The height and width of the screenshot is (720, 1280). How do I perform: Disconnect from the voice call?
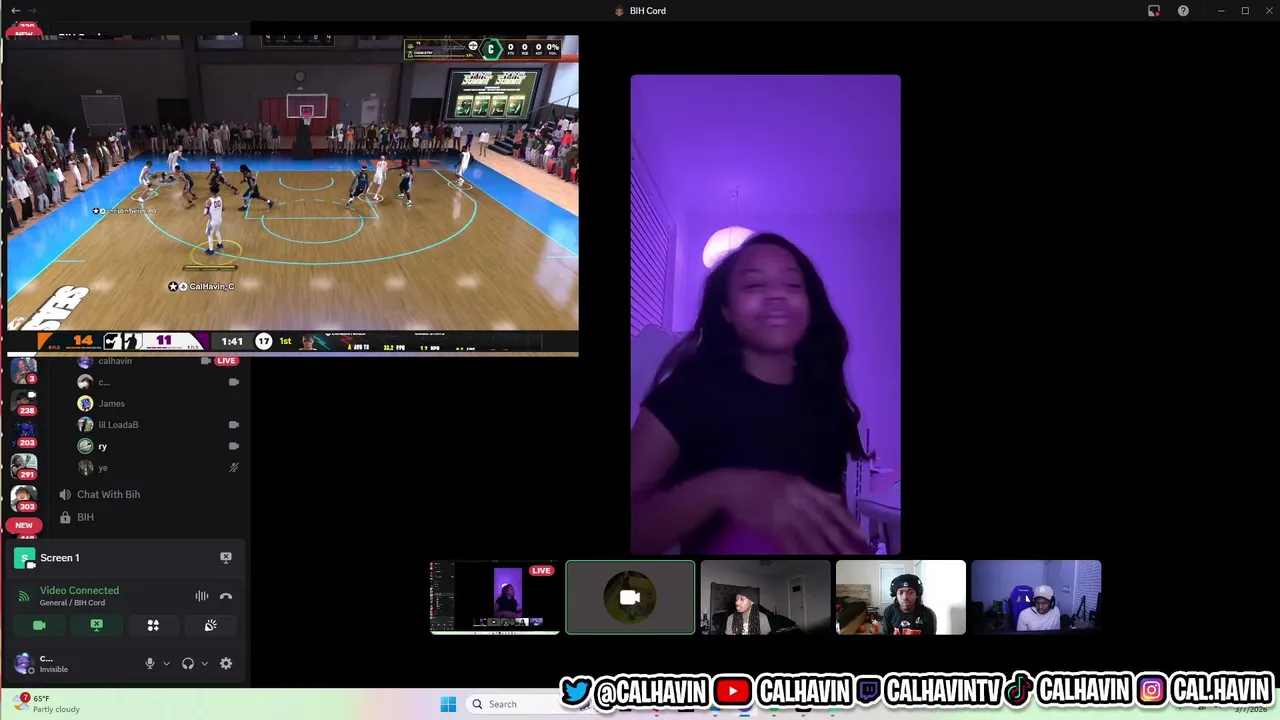[226, 596]
